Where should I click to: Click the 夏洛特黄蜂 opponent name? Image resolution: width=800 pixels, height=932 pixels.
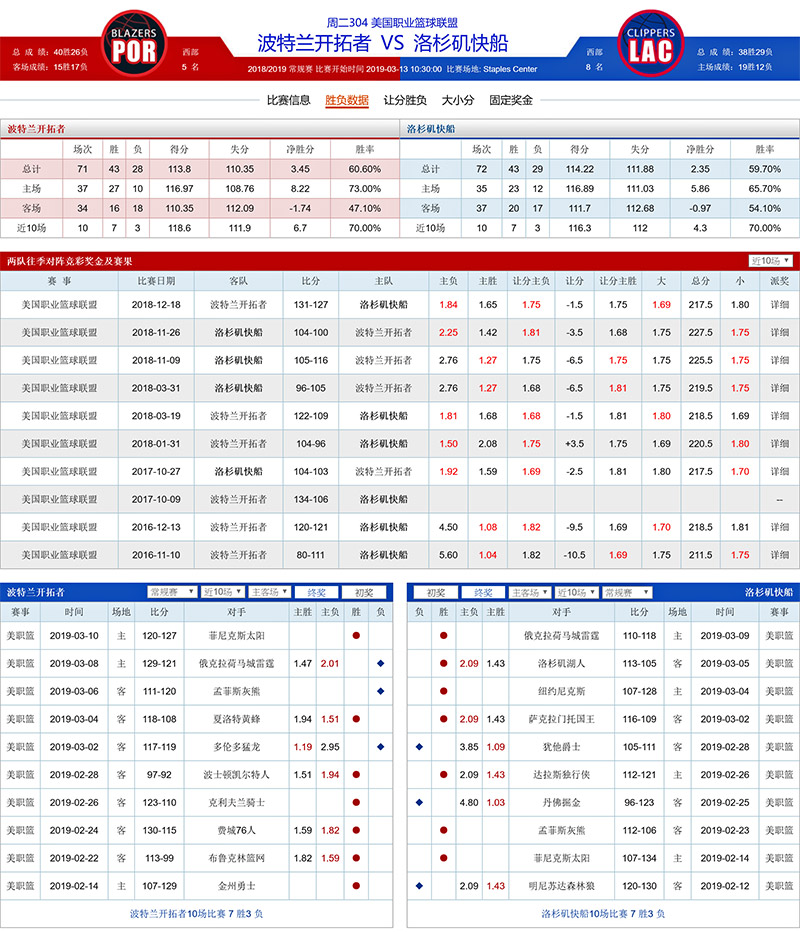[237, 719]
